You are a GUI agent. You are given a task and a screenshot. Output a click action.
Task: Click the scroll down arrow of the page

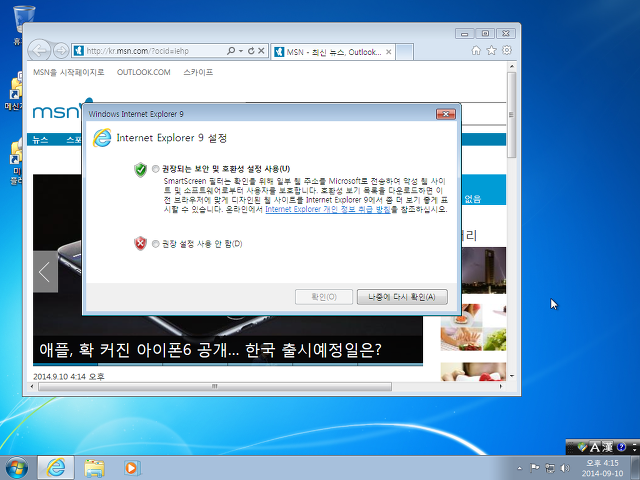click(512, 376)
